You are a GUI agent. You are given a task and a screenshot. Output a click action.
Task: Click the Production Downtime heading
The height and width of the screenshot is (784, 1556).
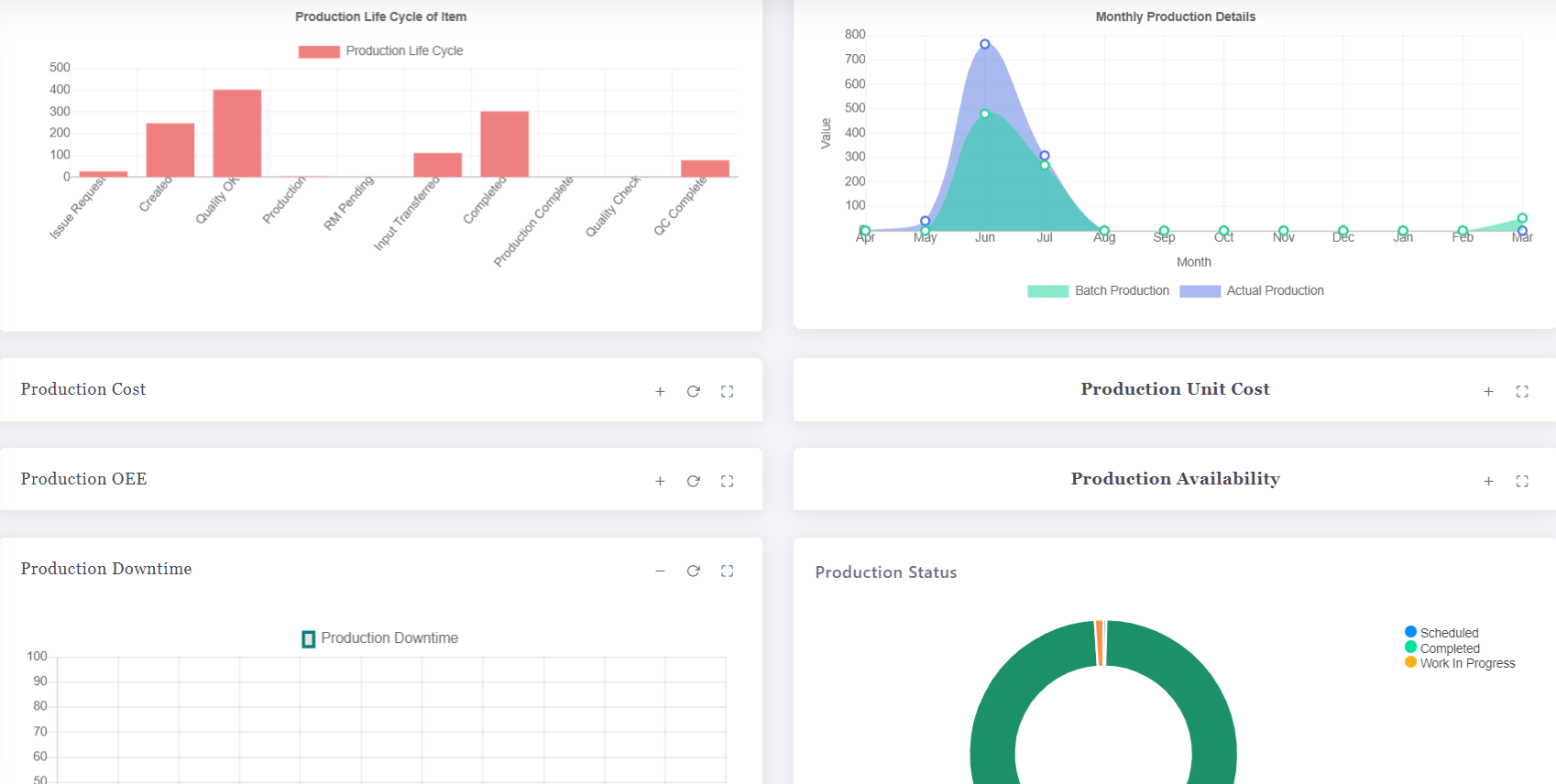(x=106, y=569)
